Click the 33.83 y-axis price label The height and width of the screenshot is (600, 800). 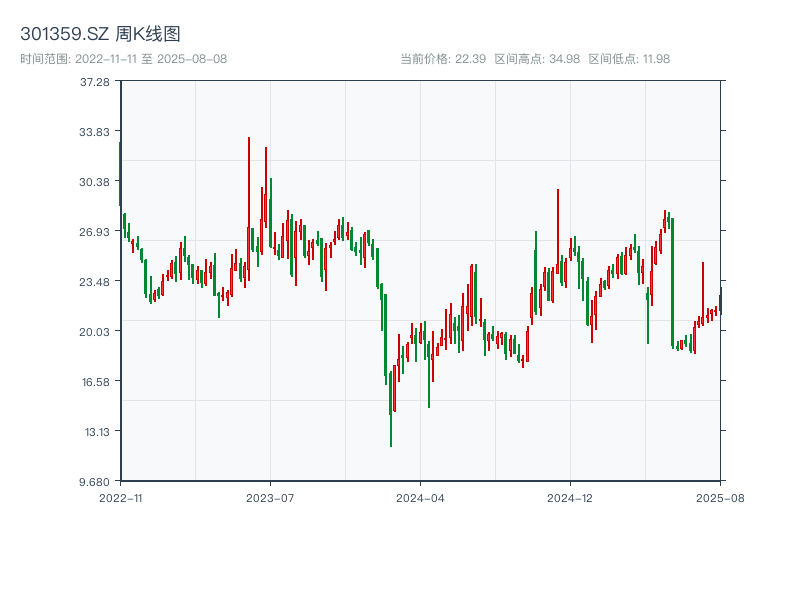click(95, 132)
